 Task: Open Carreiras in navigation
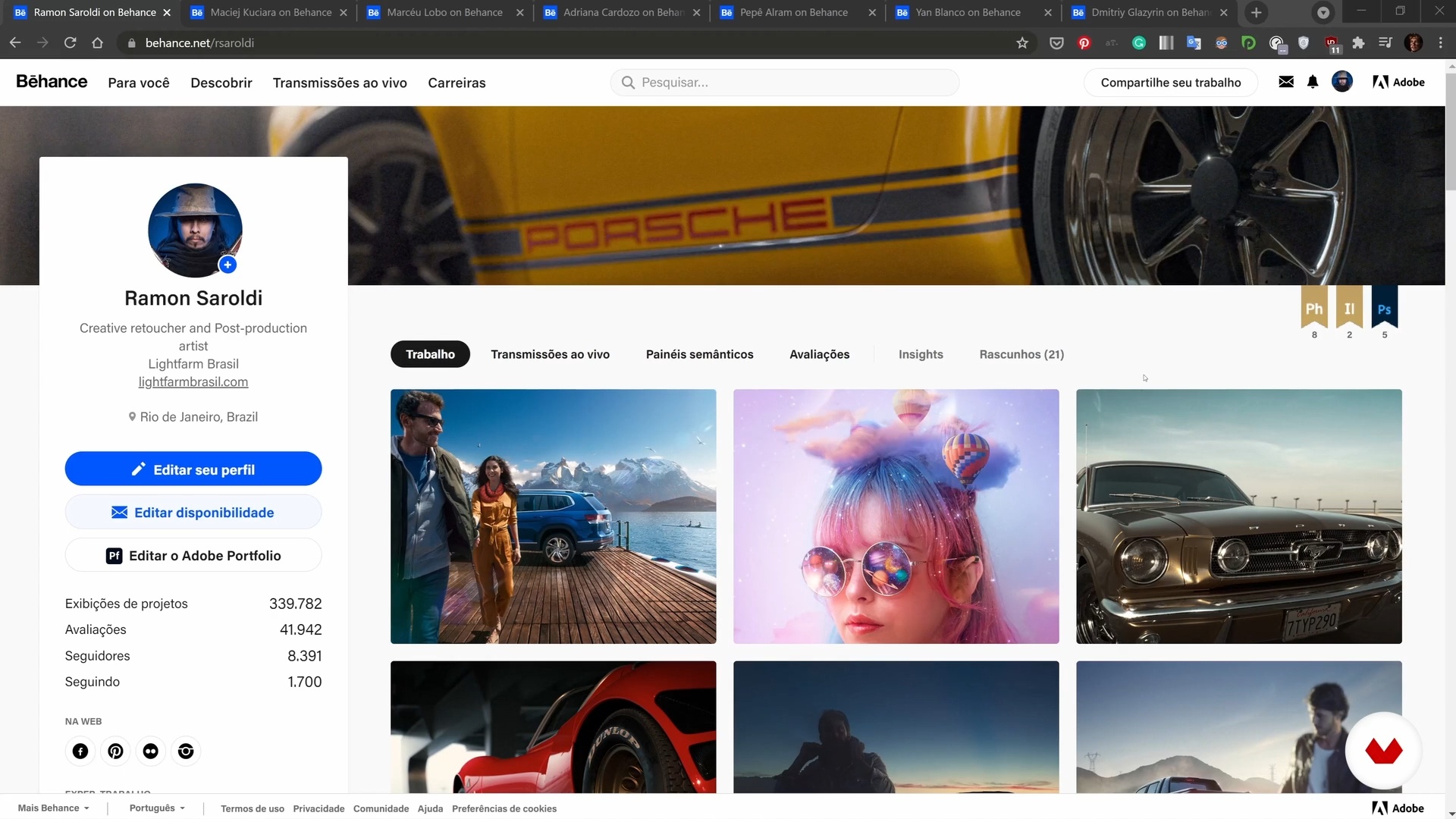(x=457, y=83)
